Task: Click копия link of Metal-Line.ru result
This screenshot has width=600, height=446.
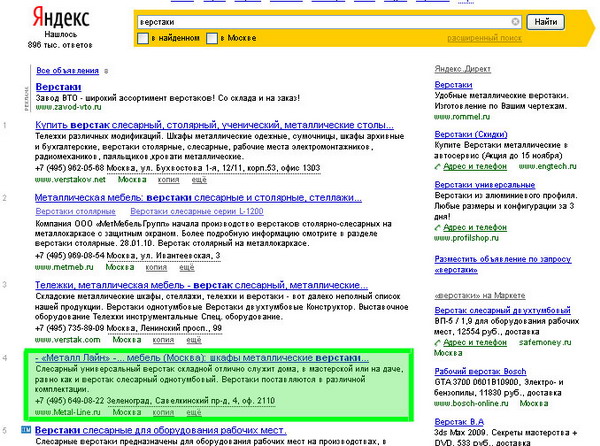Action: coord(163,412)
